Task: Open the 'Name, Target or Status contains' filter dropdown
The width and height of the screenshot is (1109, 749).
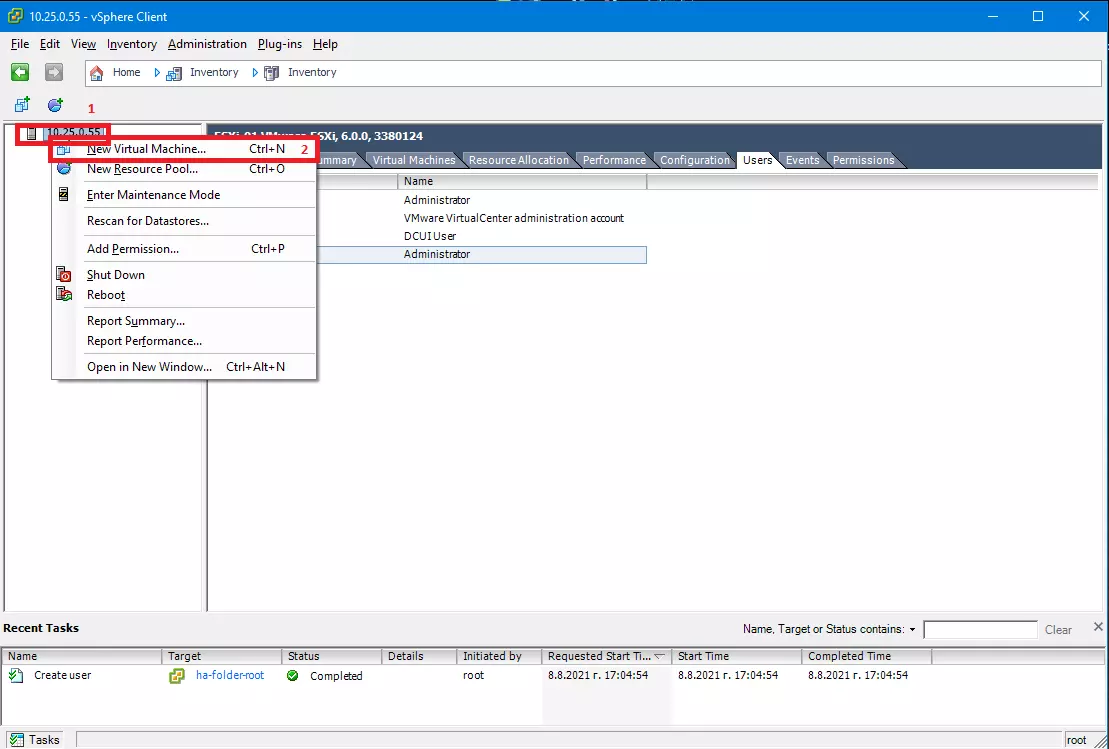Action: click(912, 629)
